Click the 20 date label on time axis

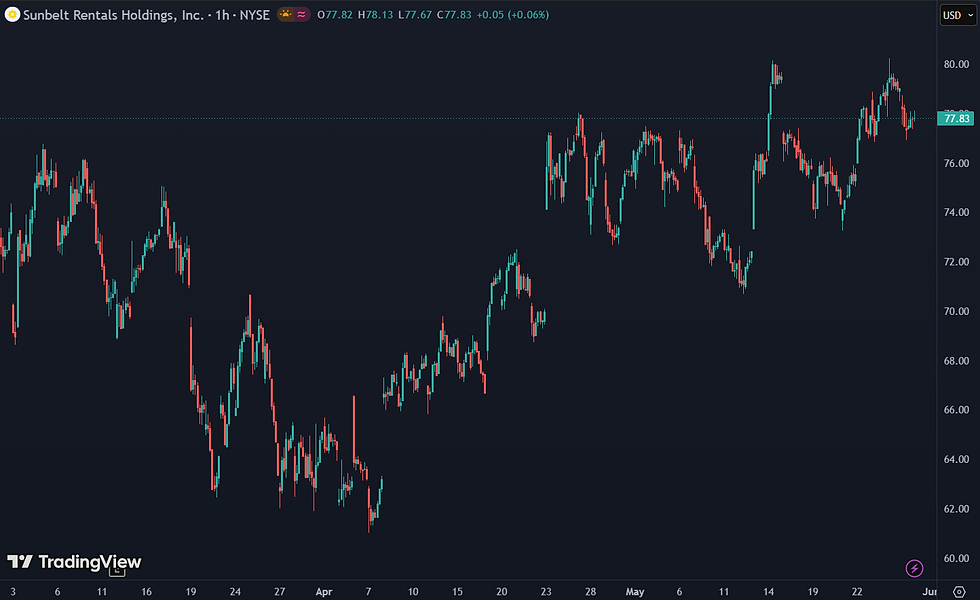501,591
